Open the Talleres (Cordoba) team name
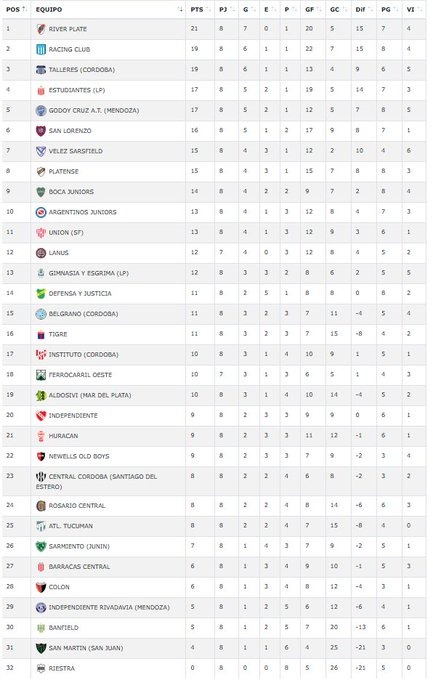Image resolution: width=433 pixels, height=680 pixels. (x=82, y=70)
